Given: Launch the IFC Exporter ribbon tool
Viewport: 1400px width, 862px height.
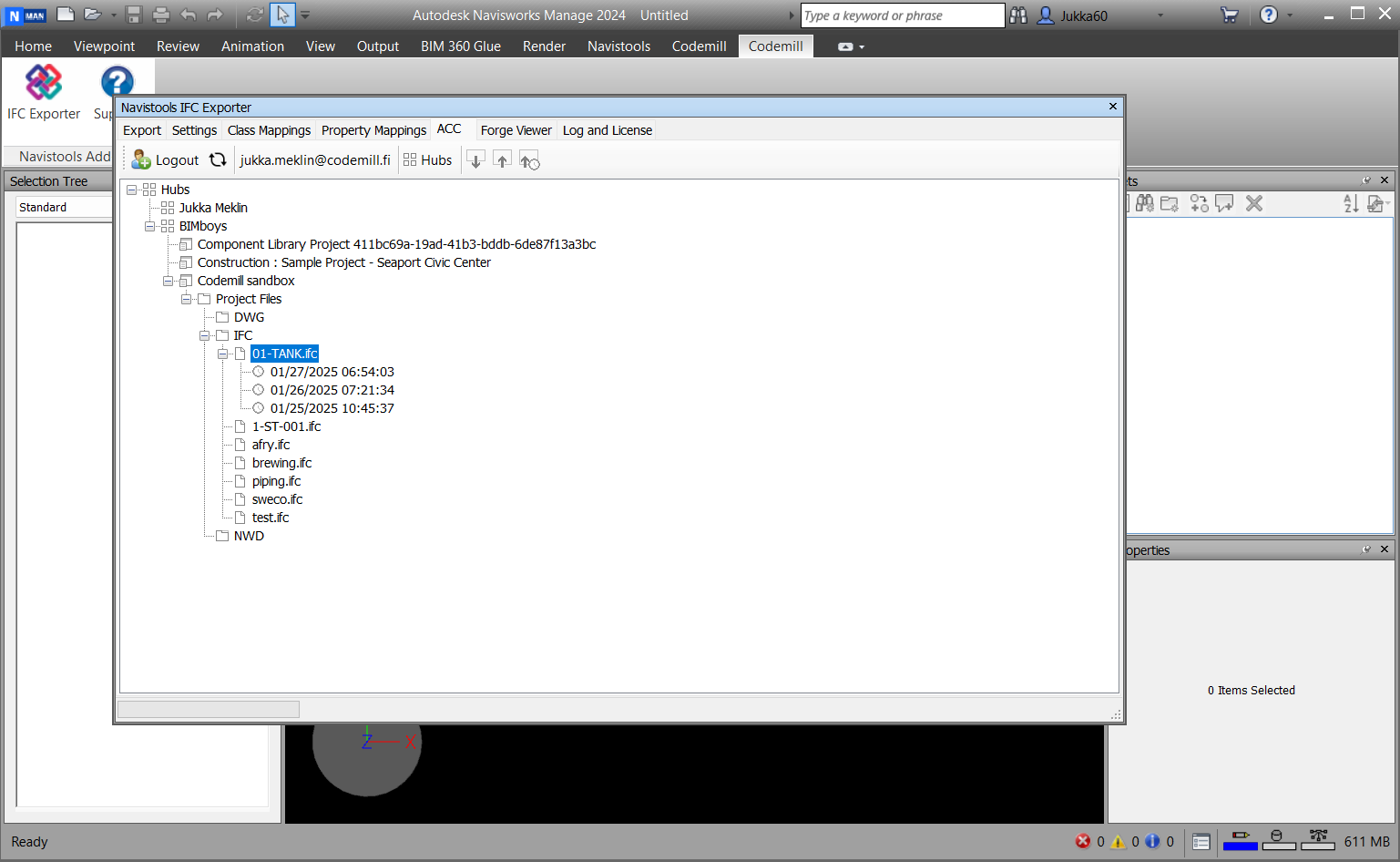Looking at the screenshot, I should click(44, 92).
